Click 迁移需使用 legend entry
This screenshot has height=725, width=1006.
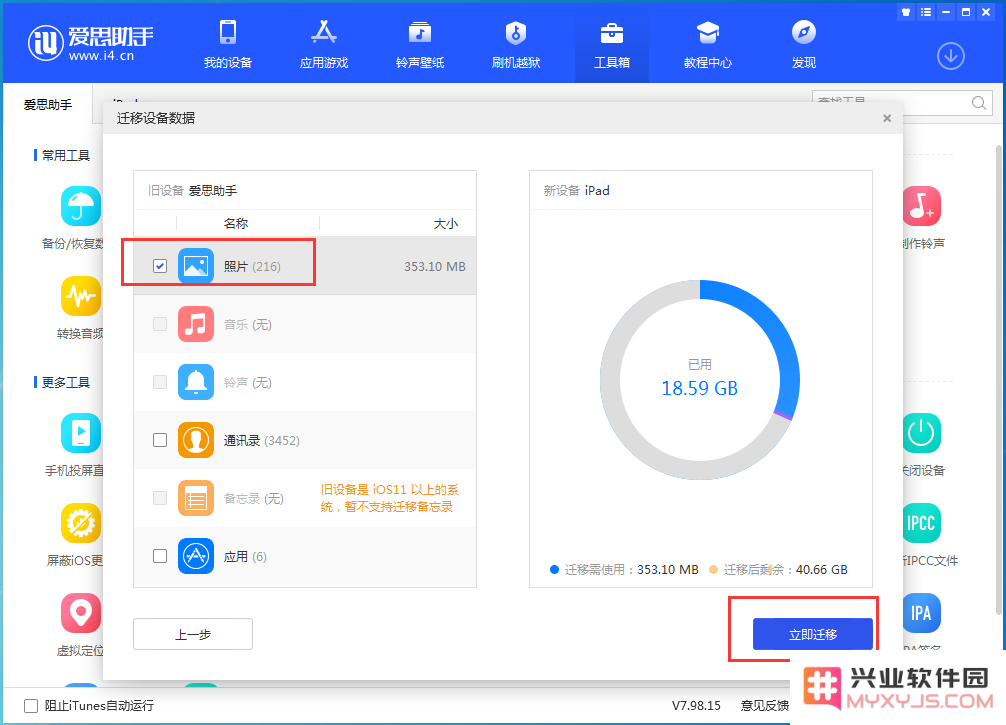click(x=624, y=569)
